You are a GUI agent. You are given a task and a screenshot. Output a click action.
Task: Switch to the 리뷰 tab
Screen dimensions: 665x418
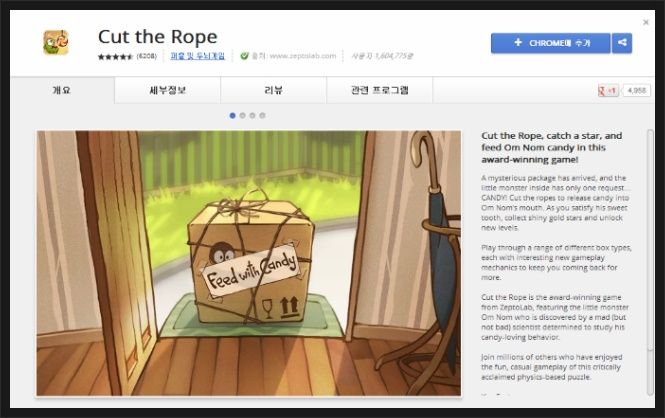click(274, 90)
